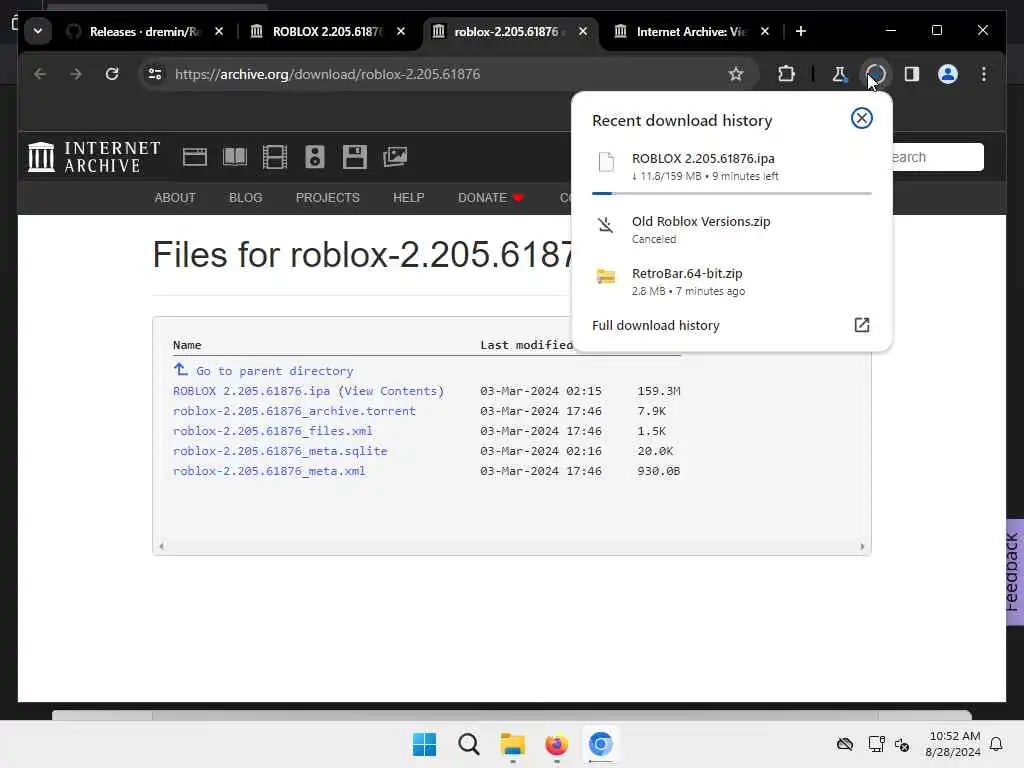Open the tab search dropdown arrow
Viewport: 1024px width, 768px height.
tap(38, 31)
